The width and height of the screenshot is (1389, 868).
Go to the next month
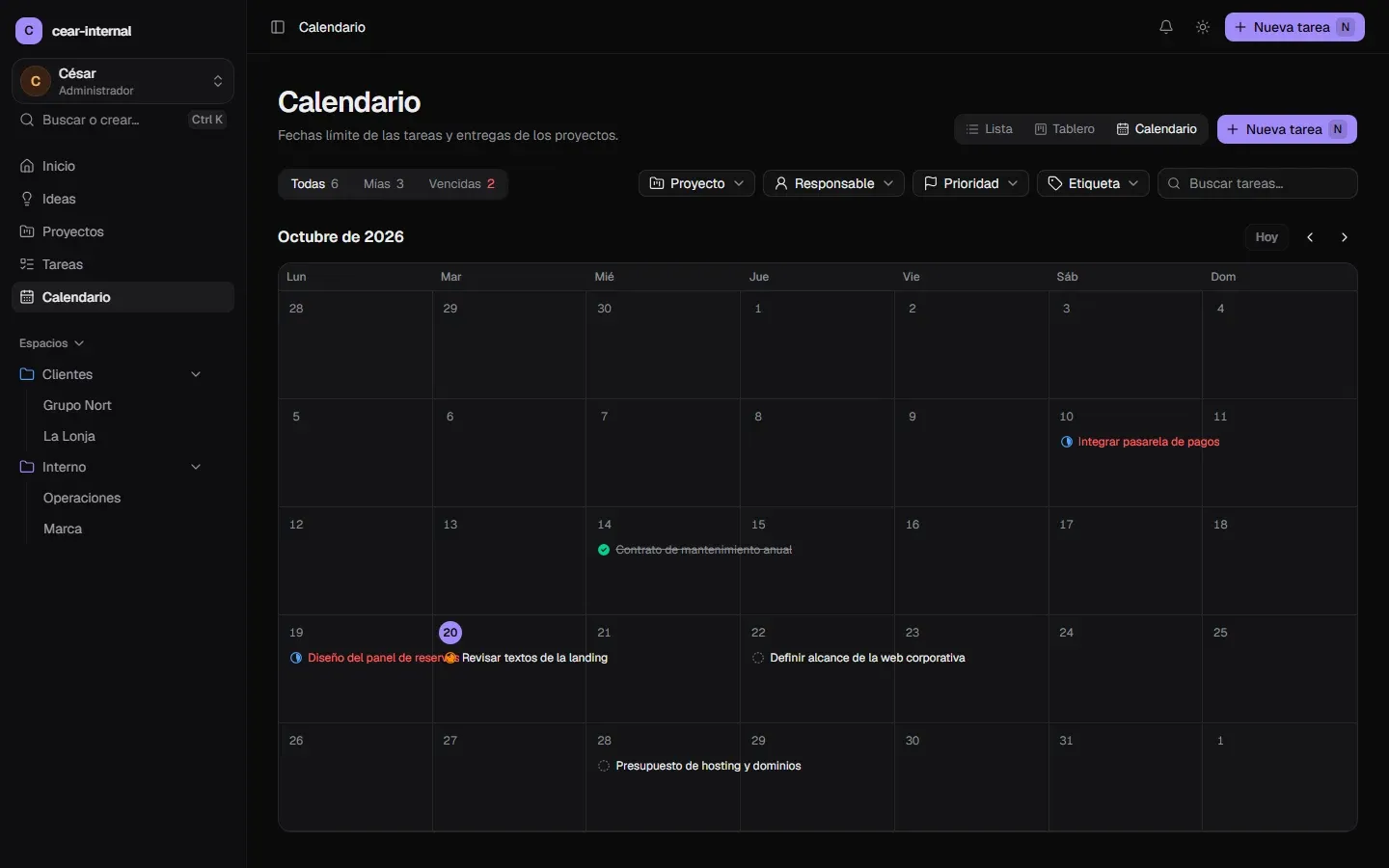point(1345,237)
